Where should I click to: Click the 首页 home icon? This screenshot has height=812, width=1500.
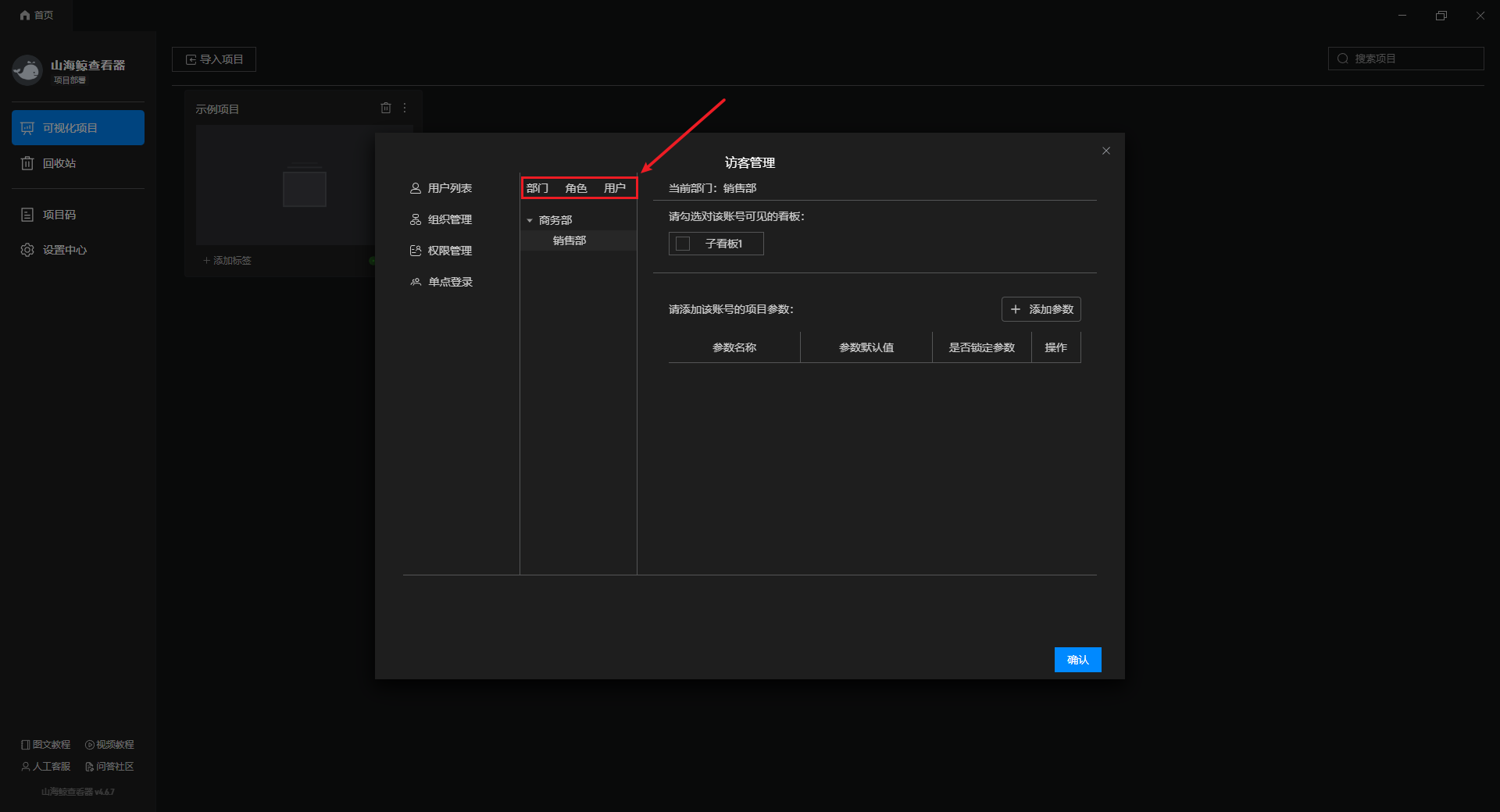[25, 15]
